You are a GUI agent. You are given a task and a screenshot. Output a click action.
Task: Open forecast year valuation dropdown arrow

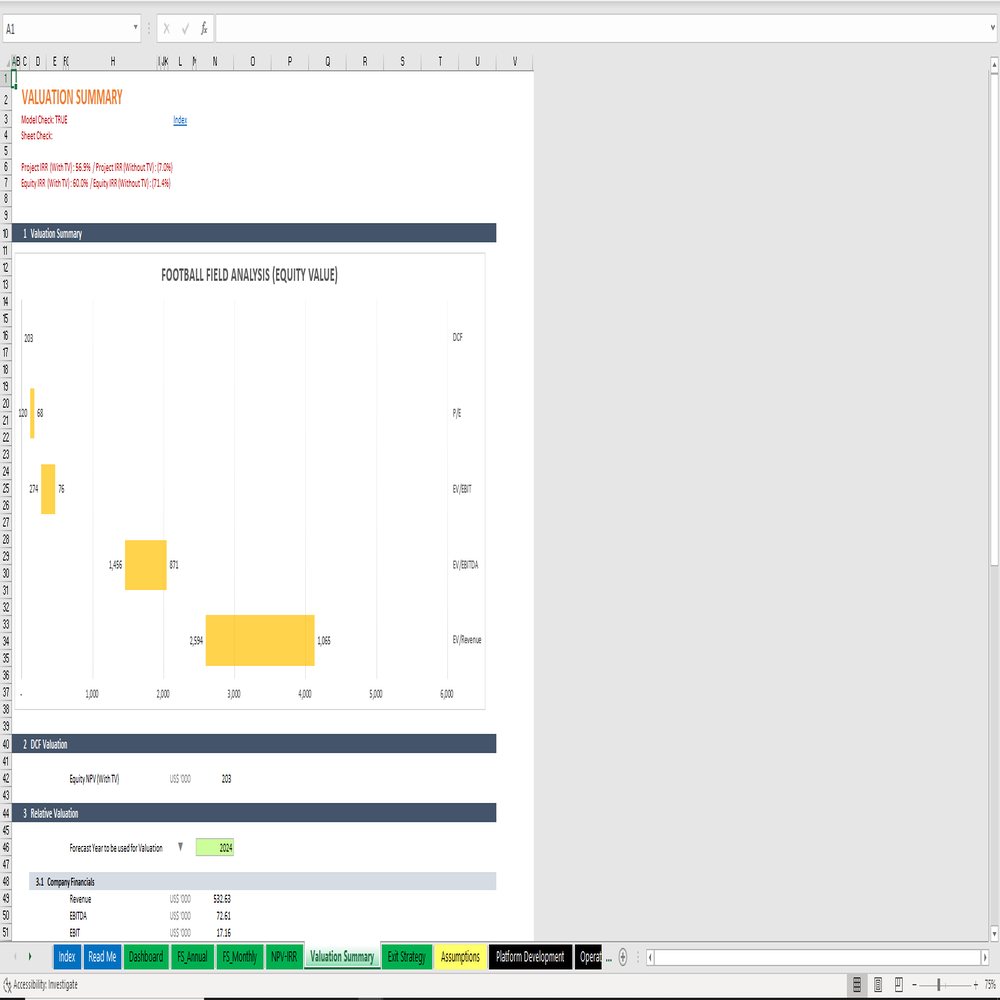[x=180, y=847]
